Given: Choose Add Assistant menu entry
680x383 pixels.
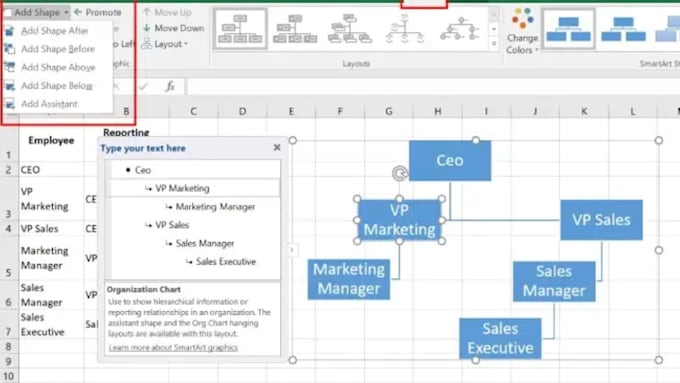Looking at the screenshot, I should tap(49, 104).
